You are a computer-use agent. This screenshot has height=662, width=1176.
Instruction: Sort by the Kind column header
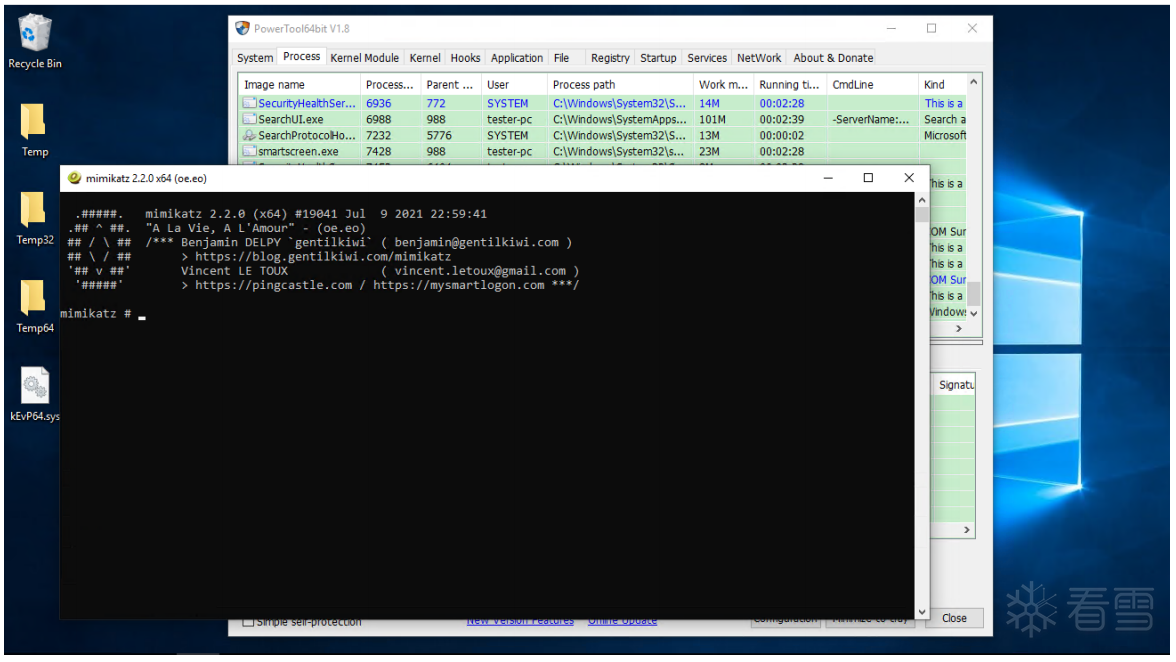943,85
